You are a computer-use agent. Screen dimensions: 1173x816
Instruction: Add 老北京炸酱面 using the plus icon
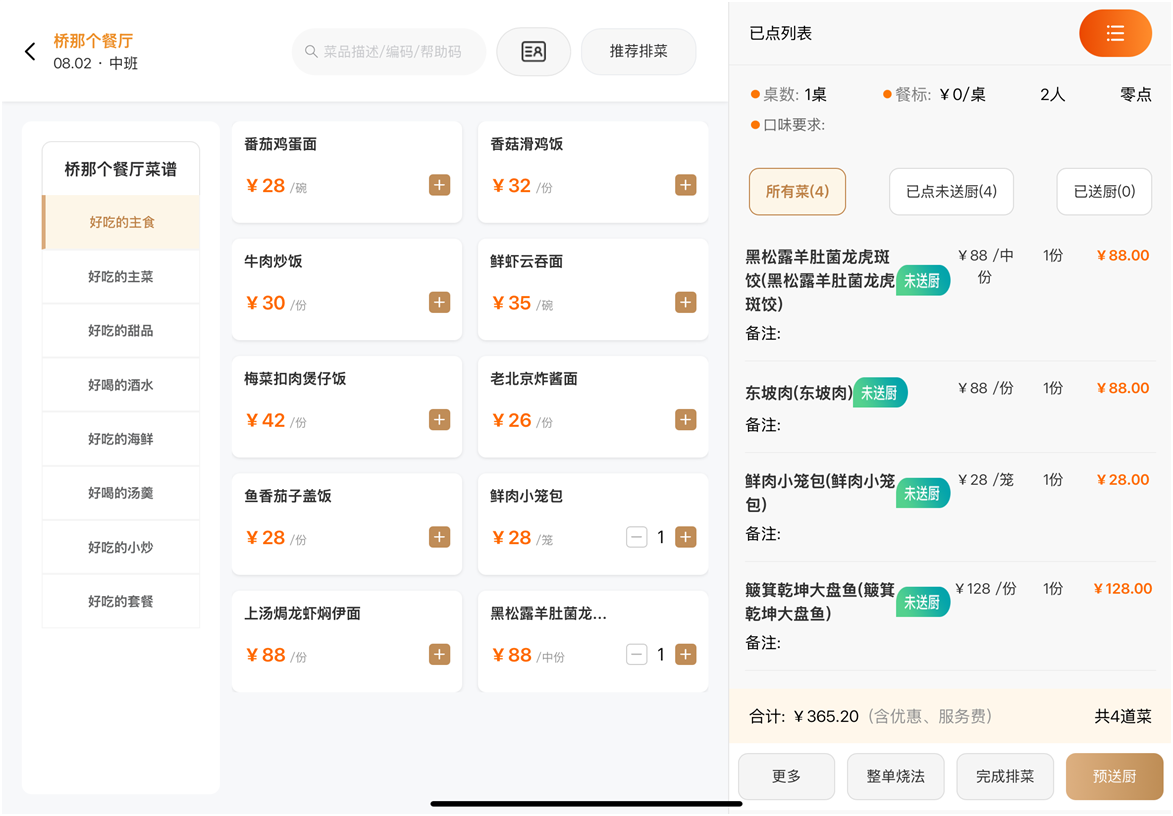(x=685, y=420)
